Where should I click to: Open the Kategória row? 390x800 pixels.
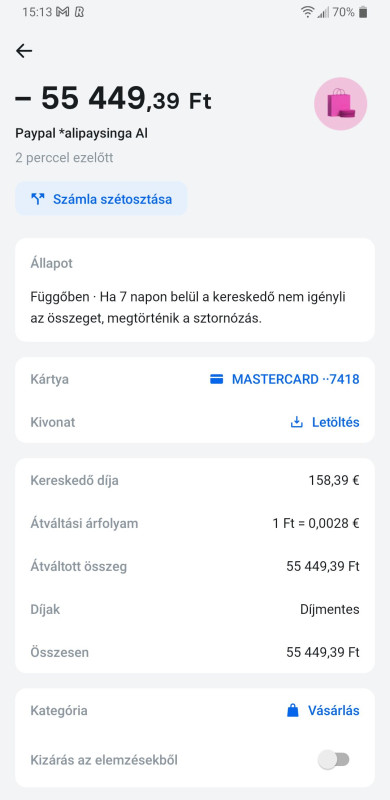point(195,710)
